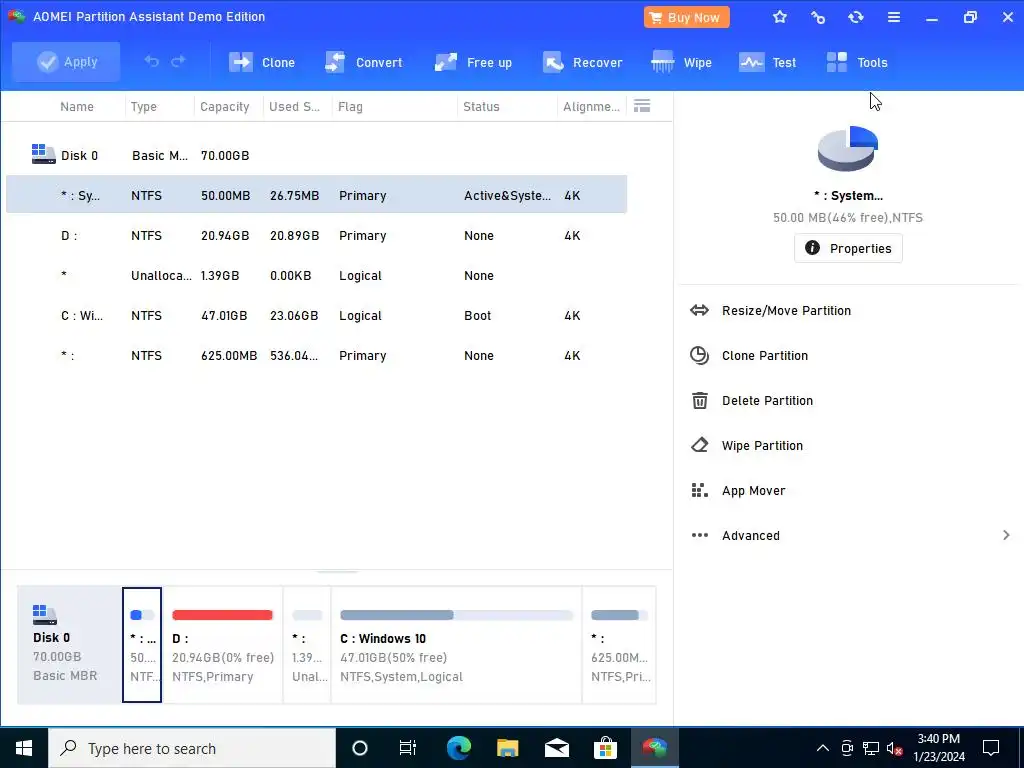The height and width of the screenshot is (768, 1024).
Task: Select the D: partition block in disk map
Action: tap(223, 645)
